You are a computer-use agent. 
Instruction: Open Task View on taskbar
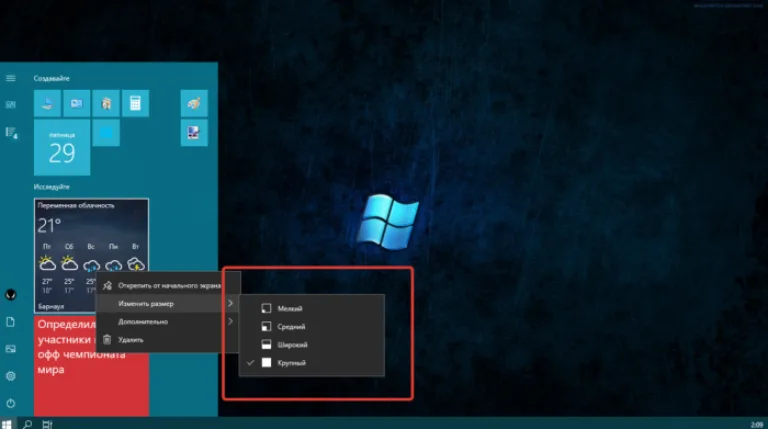click(48, 424)
